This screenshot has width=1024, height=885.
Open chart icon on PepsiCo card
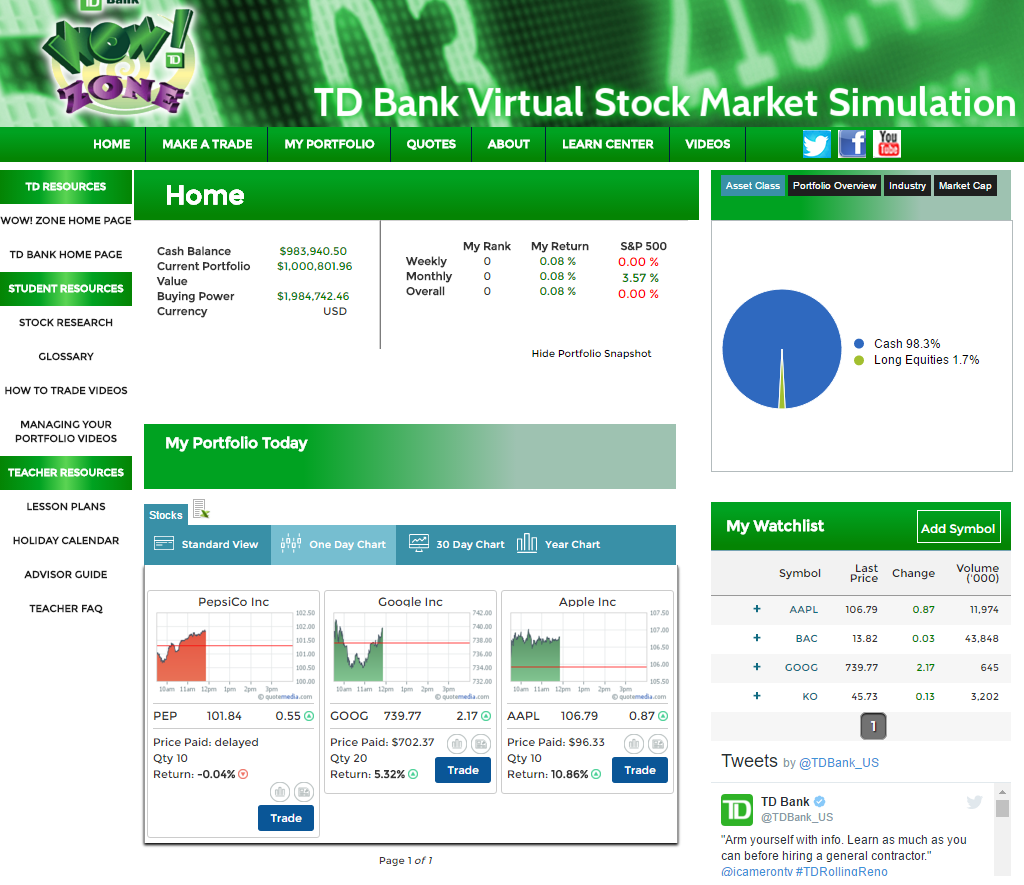click(280, 792)
